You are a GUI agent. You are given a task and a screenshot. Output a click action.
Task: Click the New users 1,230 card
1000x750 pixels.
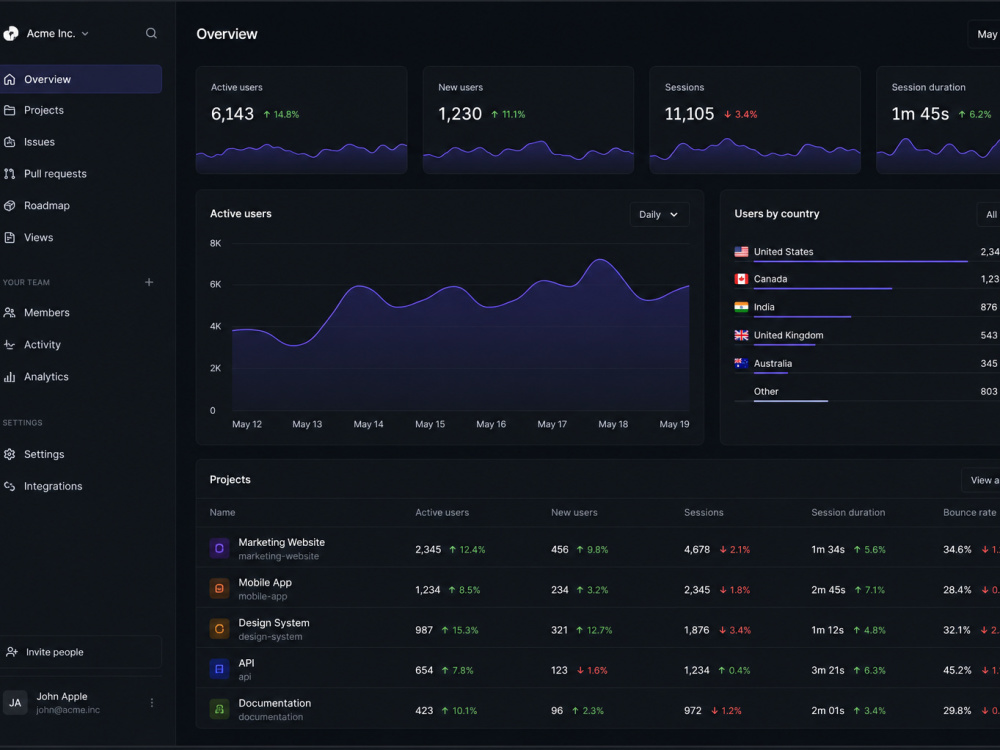tap(528, 120)
